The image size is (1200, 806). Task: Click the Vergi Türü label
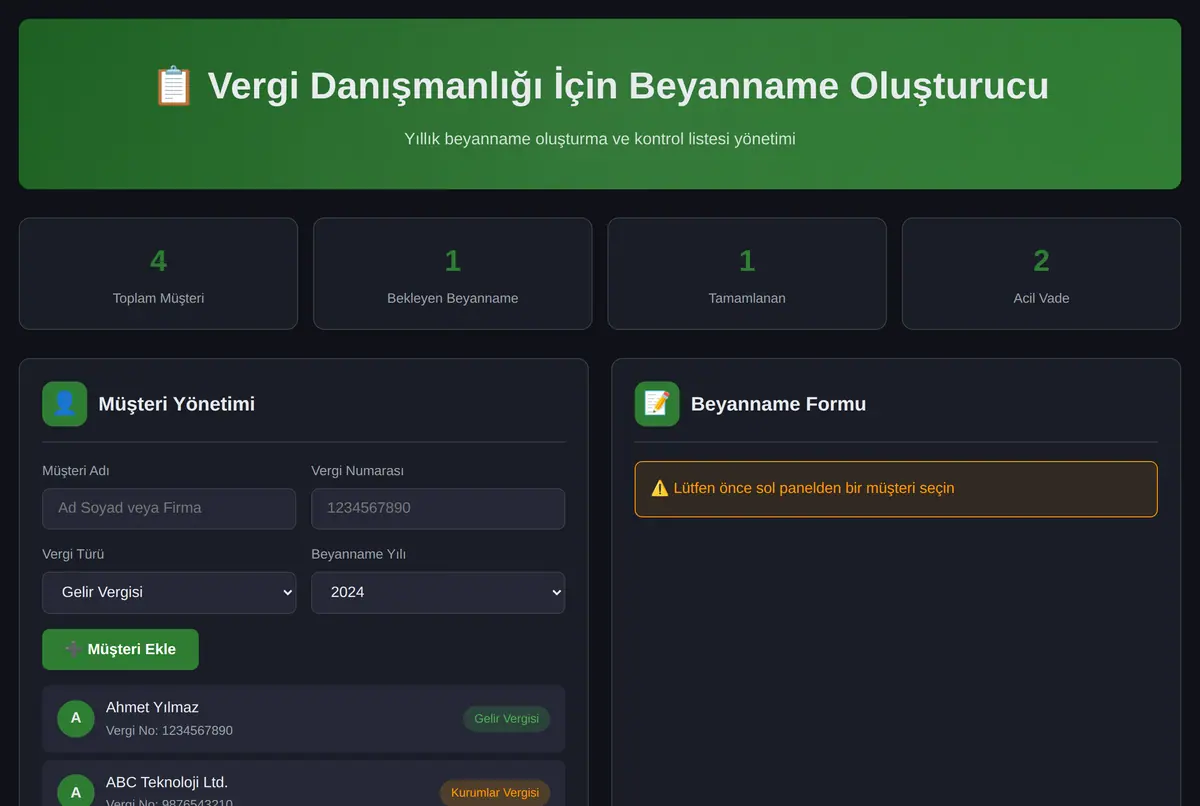[x=73, y=554]
